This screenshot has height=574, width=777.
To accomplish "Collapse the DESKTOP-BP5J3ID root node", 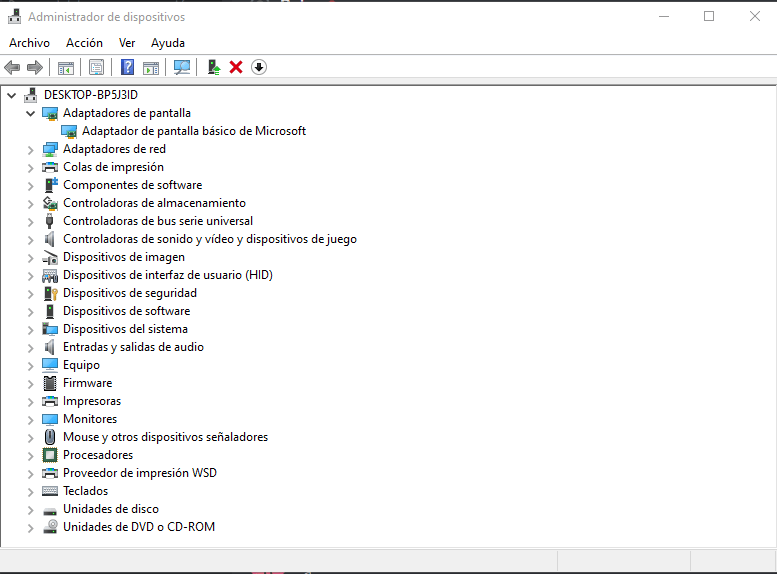I will click(x=11, y=95).
